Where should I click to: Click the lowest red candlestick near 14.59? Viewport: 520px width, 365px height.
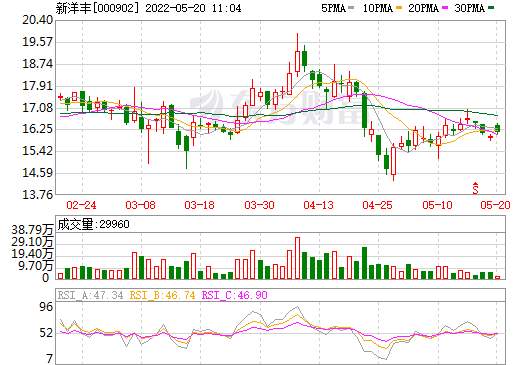point(394,161)
